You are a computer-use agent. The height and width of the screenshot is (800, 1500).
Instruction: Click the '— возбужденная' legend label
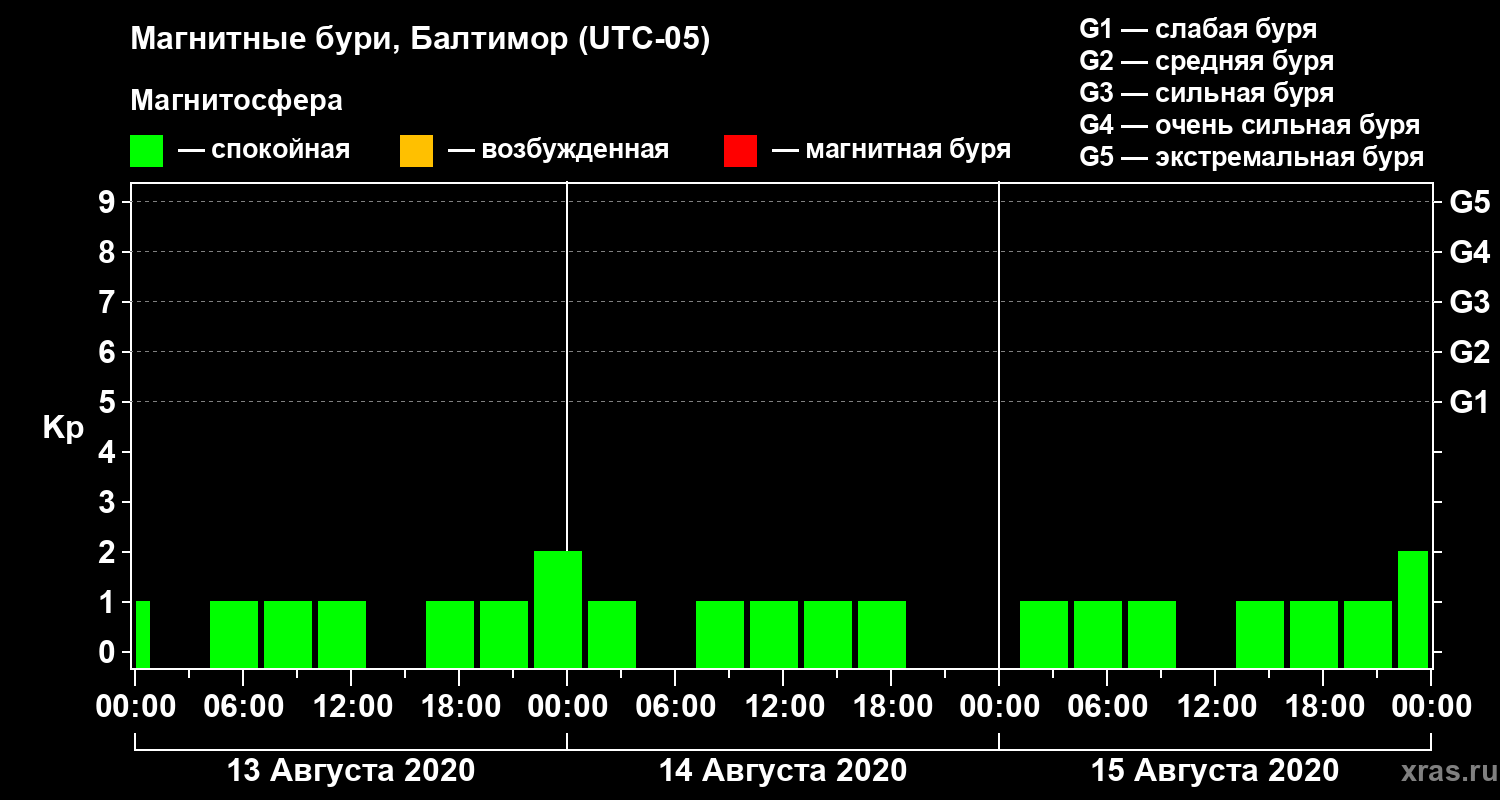(x=558, y=150)
